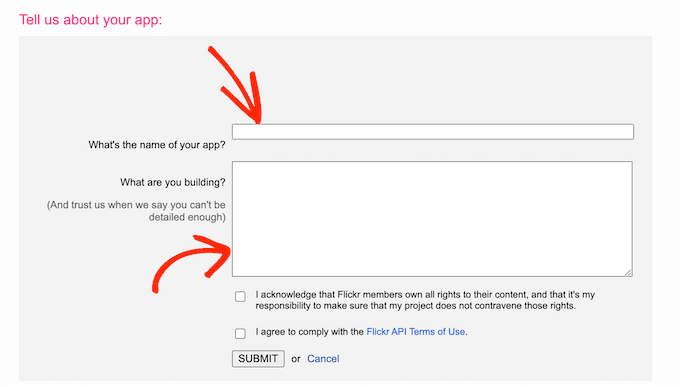
Task: Check the Flickr members rights acknowledgement box
Action: (x=240, y=296)
